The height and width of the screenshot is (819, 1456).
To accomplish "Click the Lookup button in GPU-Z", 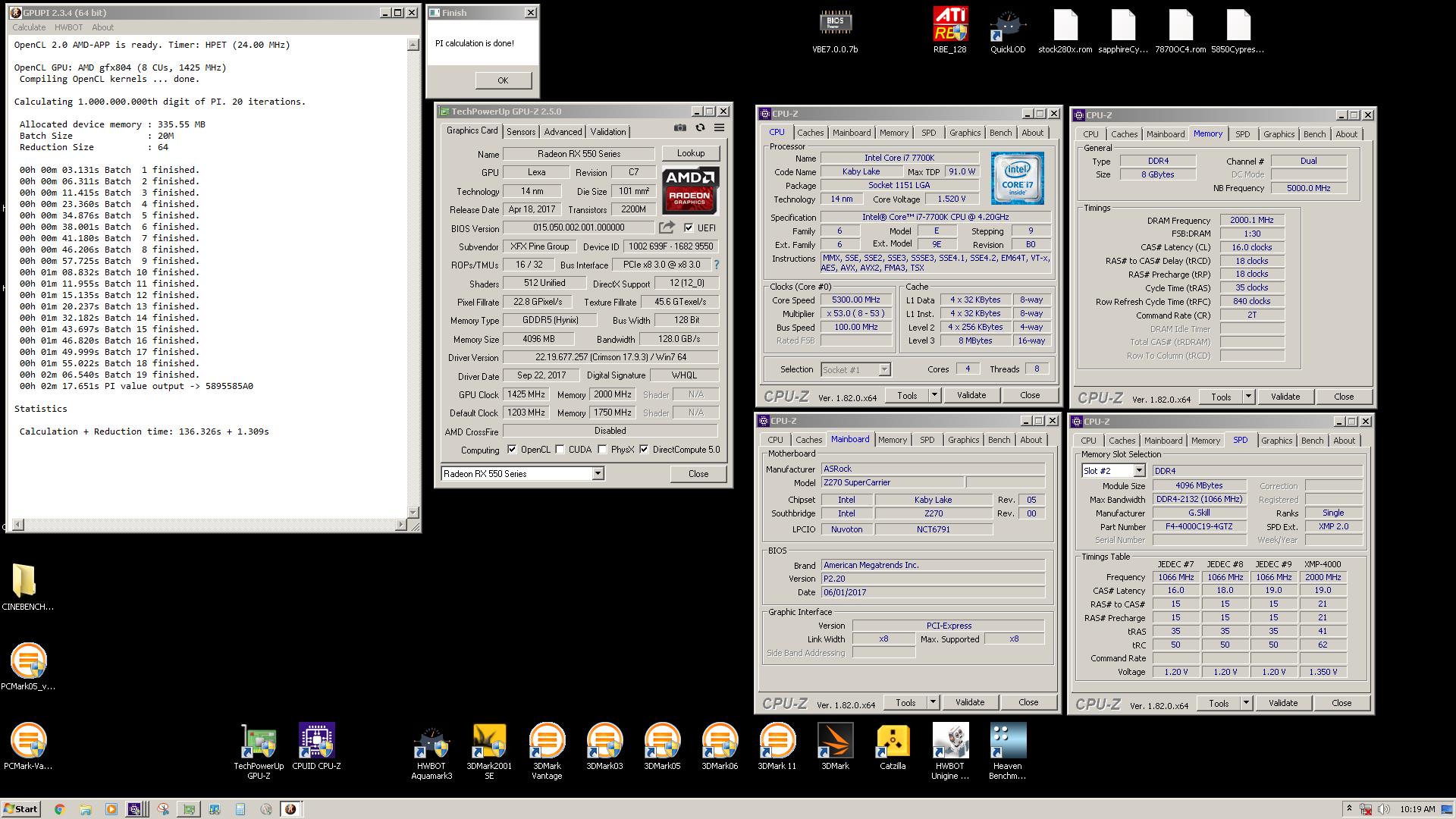I will 691,153.
